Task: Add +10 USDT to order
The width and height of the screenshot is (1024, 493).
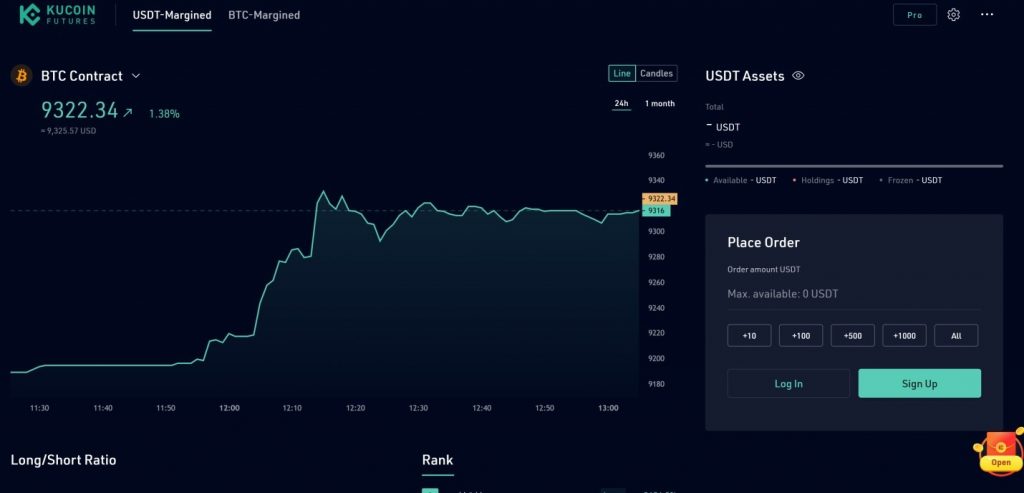Action: point(749,336)
